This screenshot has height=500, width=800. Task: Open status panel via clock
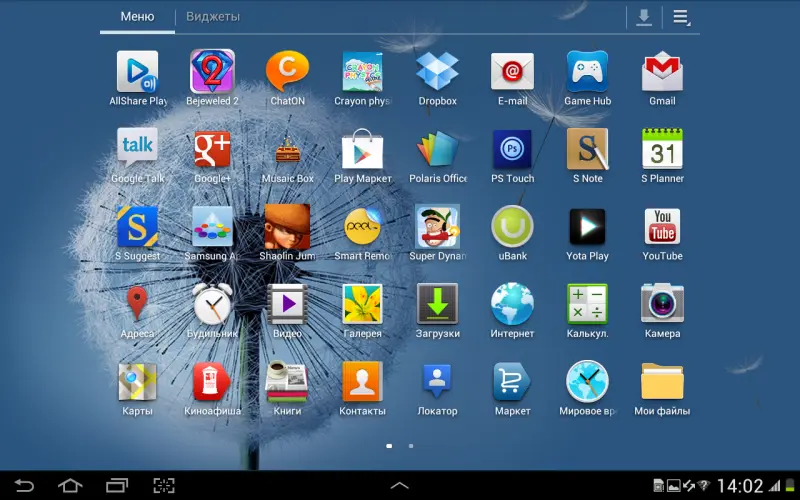point(740,486)
